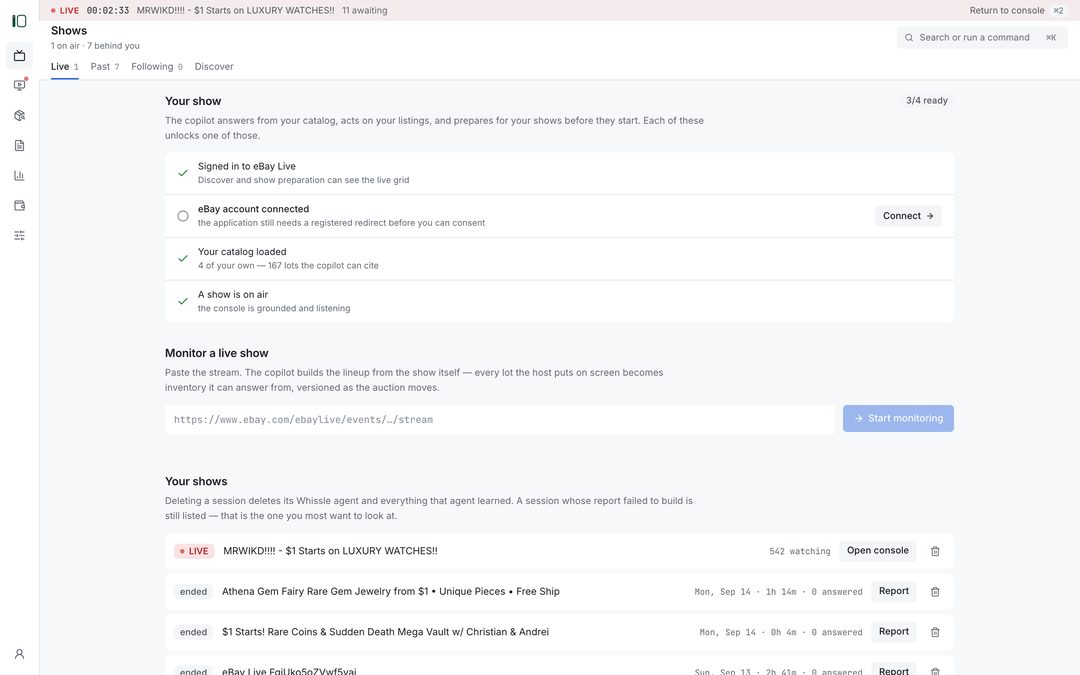Click 'Monitor a live show' heading
This screenshot has height=675, width=1080.
(216, 353)
